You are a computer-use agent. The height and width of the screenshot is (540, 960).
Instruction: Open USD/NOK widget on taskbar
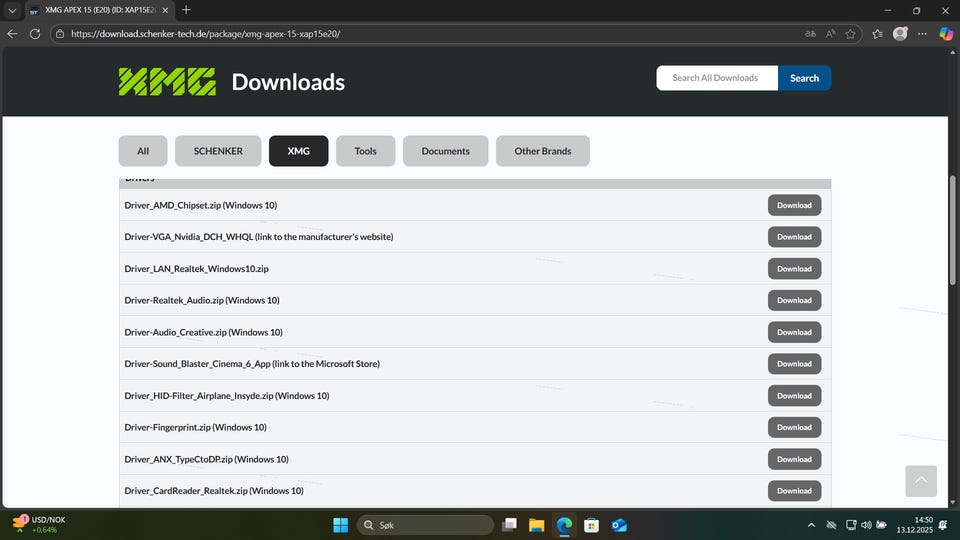pyautogui.click(x=39, y=525)
